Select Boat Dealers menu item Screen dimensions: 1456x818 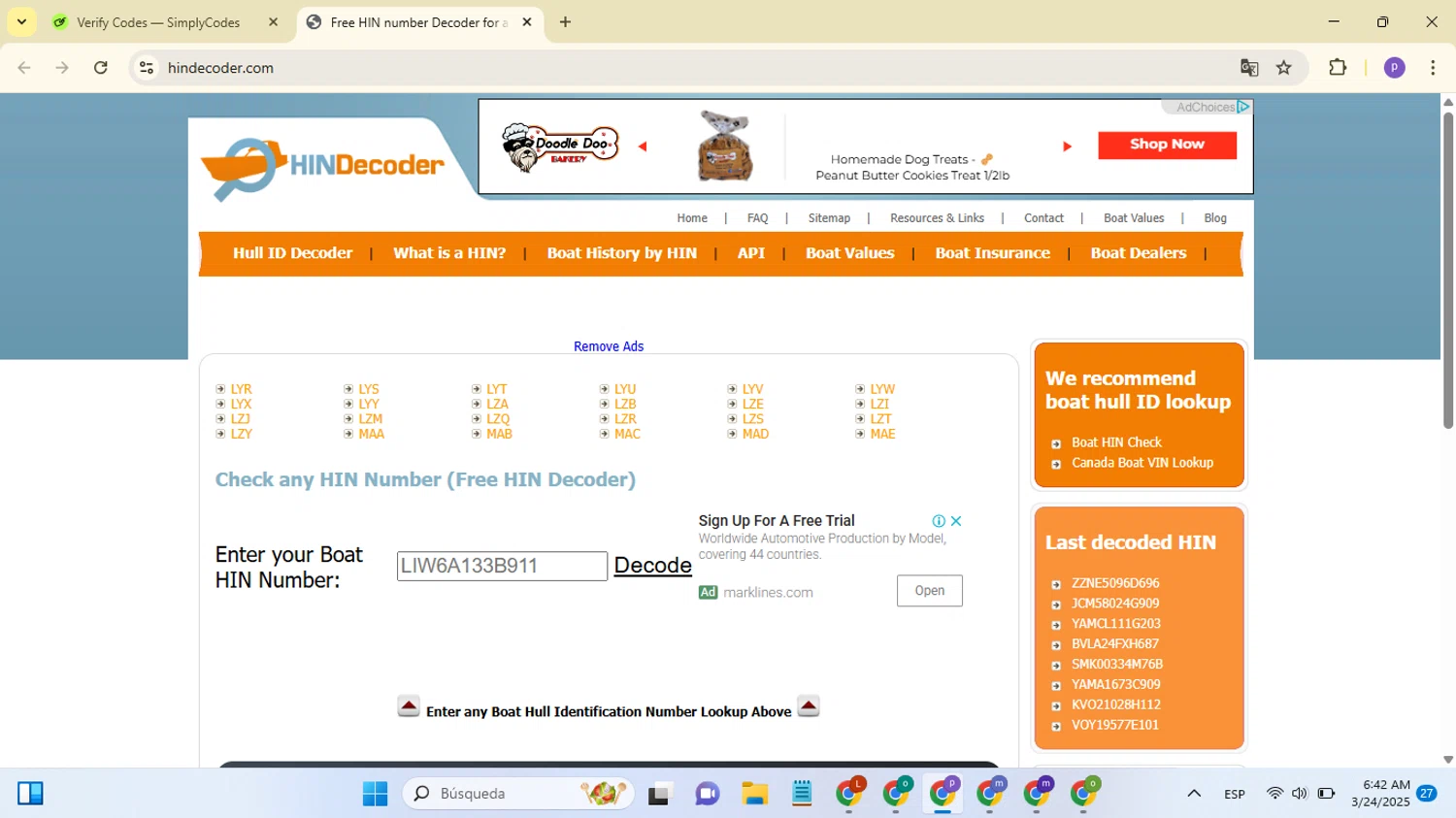coord(1138,253)
